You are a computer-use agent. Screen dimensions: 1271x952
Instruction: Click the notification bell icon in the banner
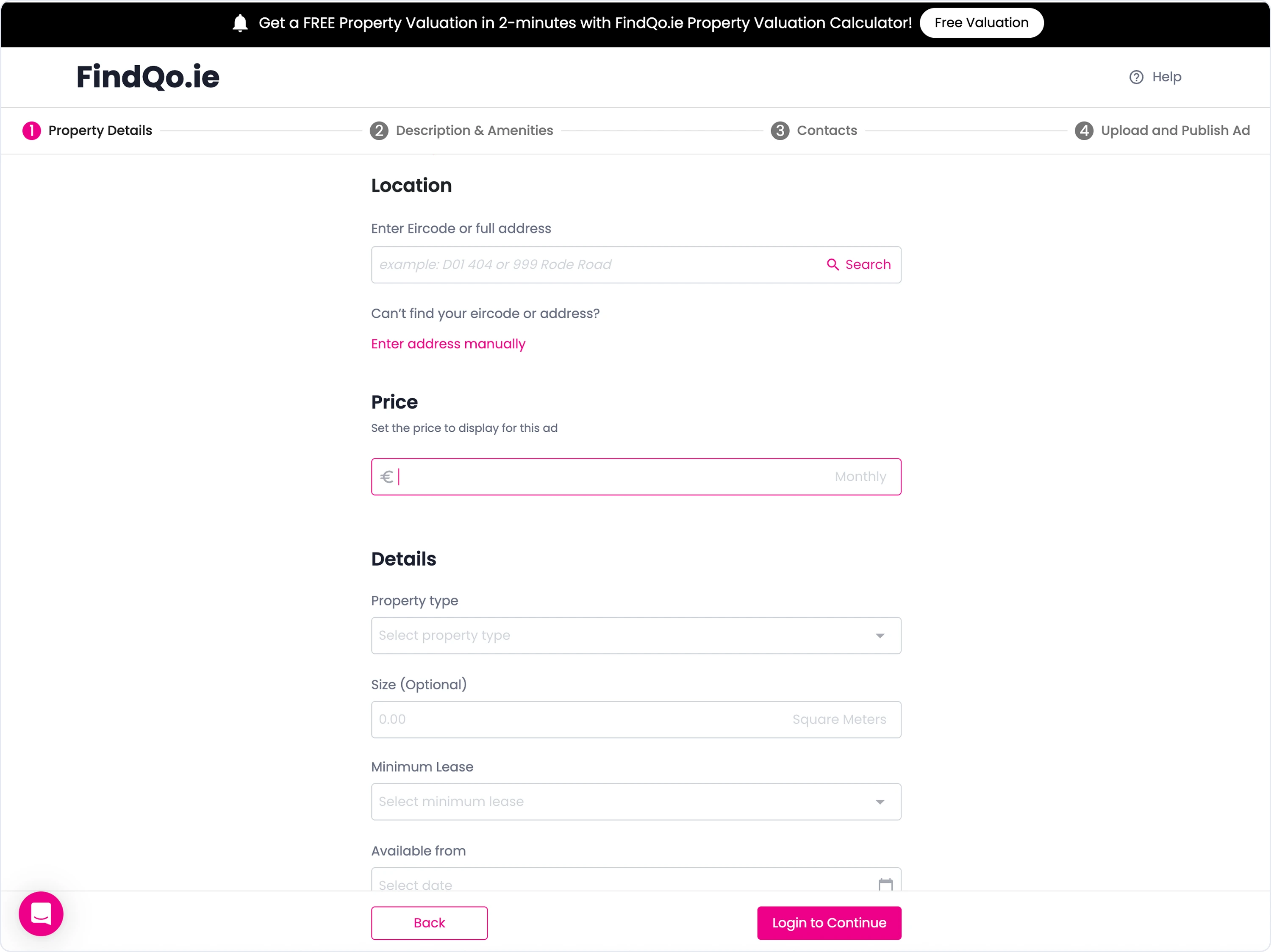pyautogui.click(x=240, y=23)
